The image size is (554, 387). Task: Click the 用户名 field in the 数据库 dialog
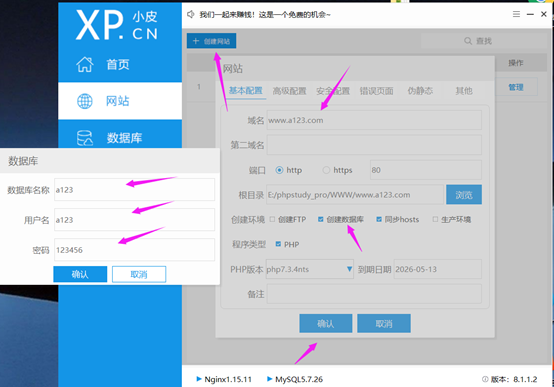coord(134,220)
